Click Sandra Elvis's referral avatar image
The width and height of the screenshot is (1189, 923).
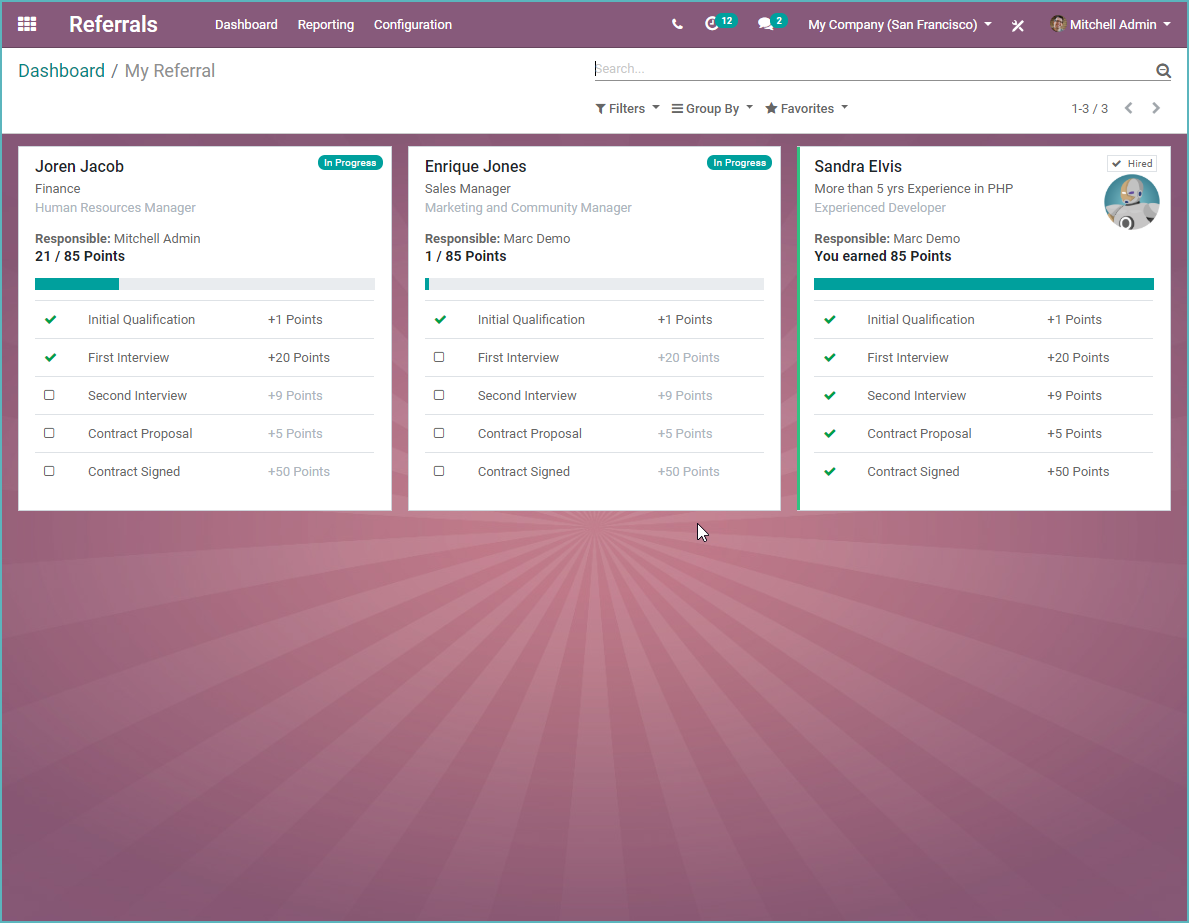[1132, 201]
